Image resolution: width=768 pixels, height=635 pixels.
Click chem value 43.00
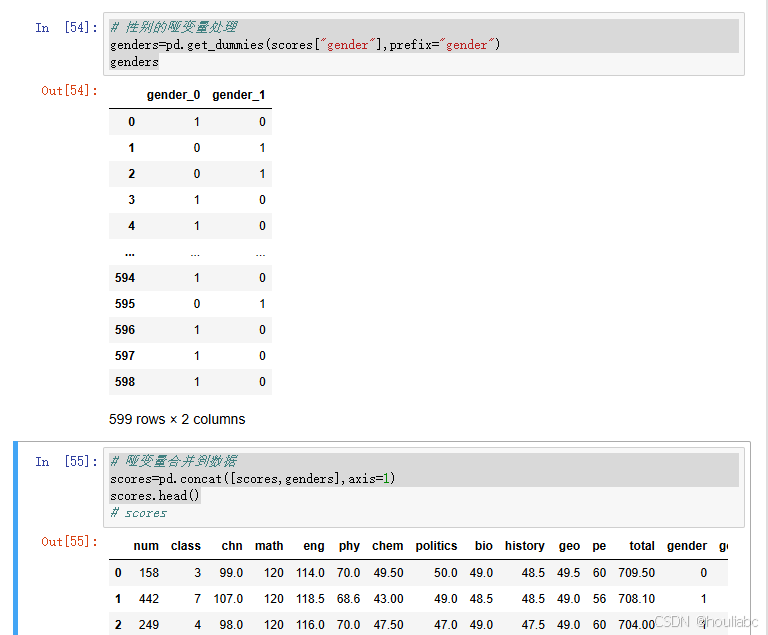click(388, 598)
